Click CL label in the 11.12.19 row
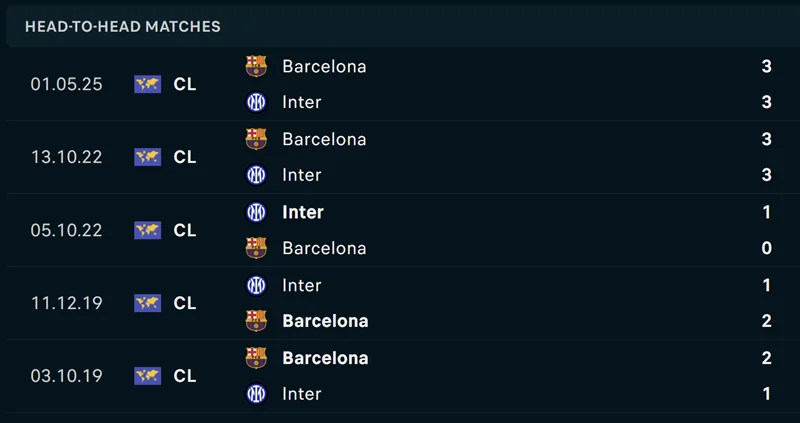The height and width of the screenshot is (423, 800). tap(185, 303)
